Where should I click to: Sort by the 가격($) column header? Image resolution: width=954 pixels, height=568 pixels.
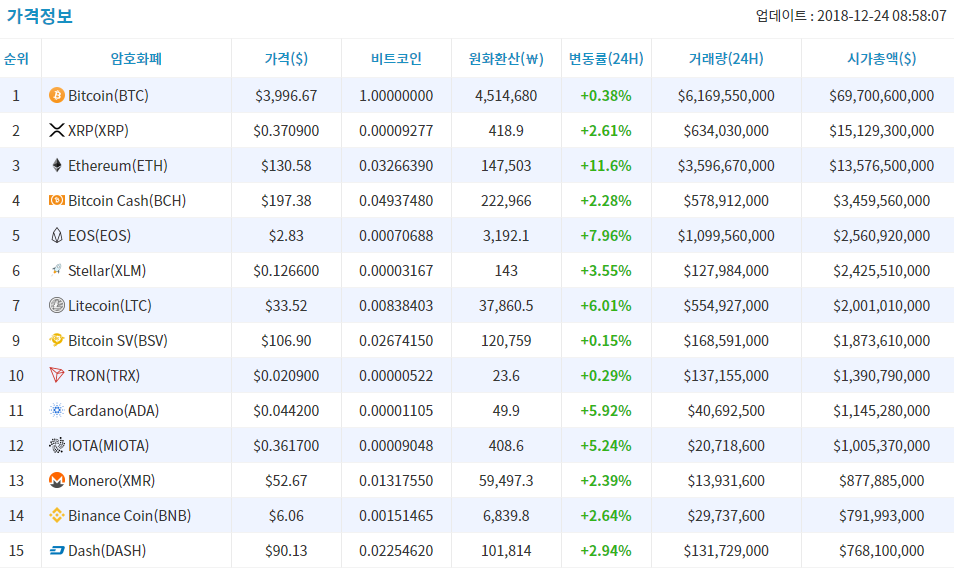286,58
